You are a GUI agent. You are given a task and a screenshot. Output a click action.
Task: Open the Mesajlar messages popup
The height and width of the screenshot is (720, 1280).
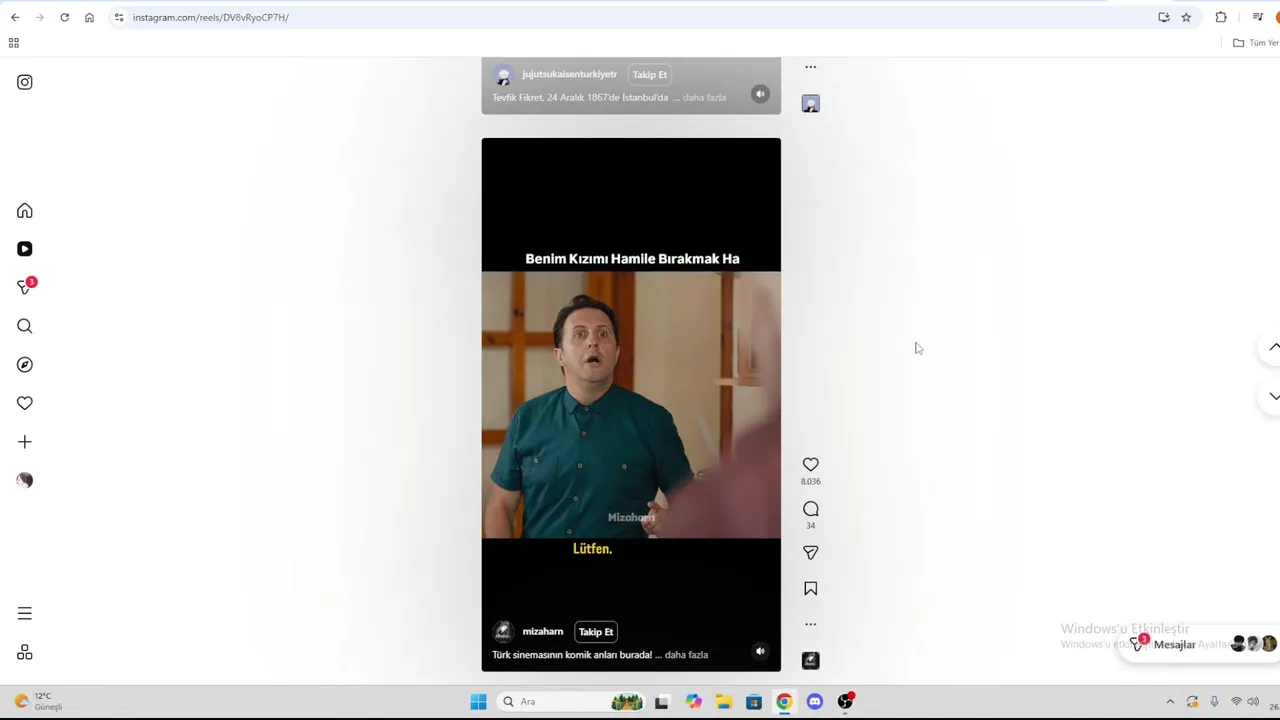[1198, 644]
